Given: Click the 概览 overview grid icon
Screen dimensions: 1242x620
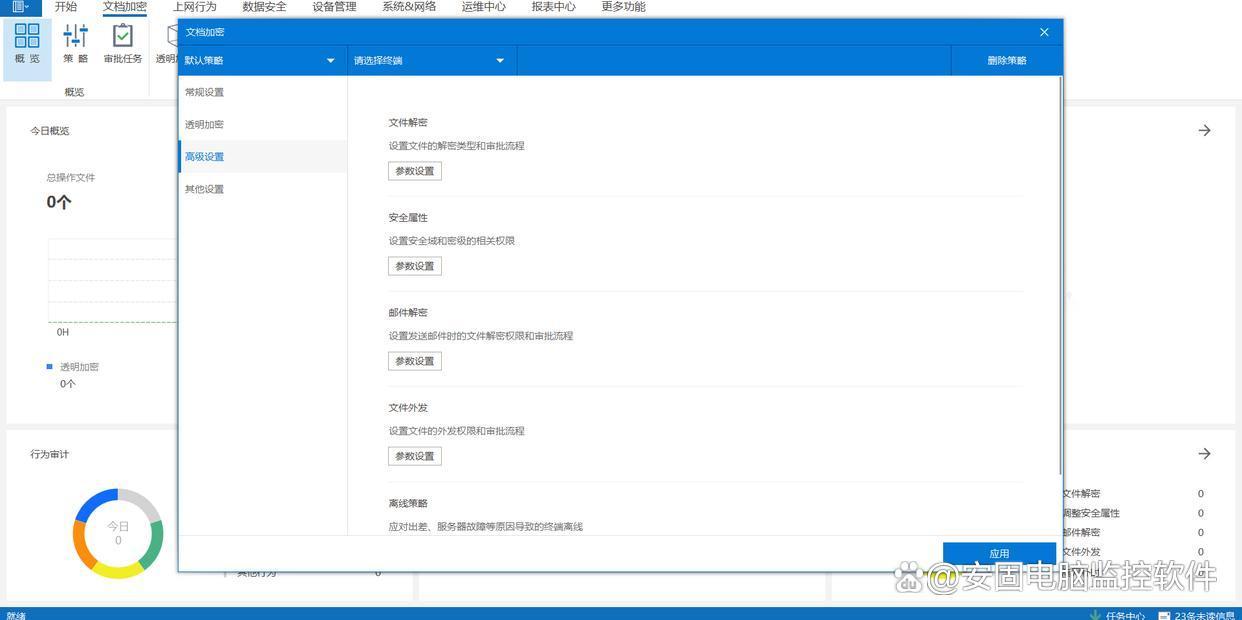Looking at the screenshot, I should point(27,37).
